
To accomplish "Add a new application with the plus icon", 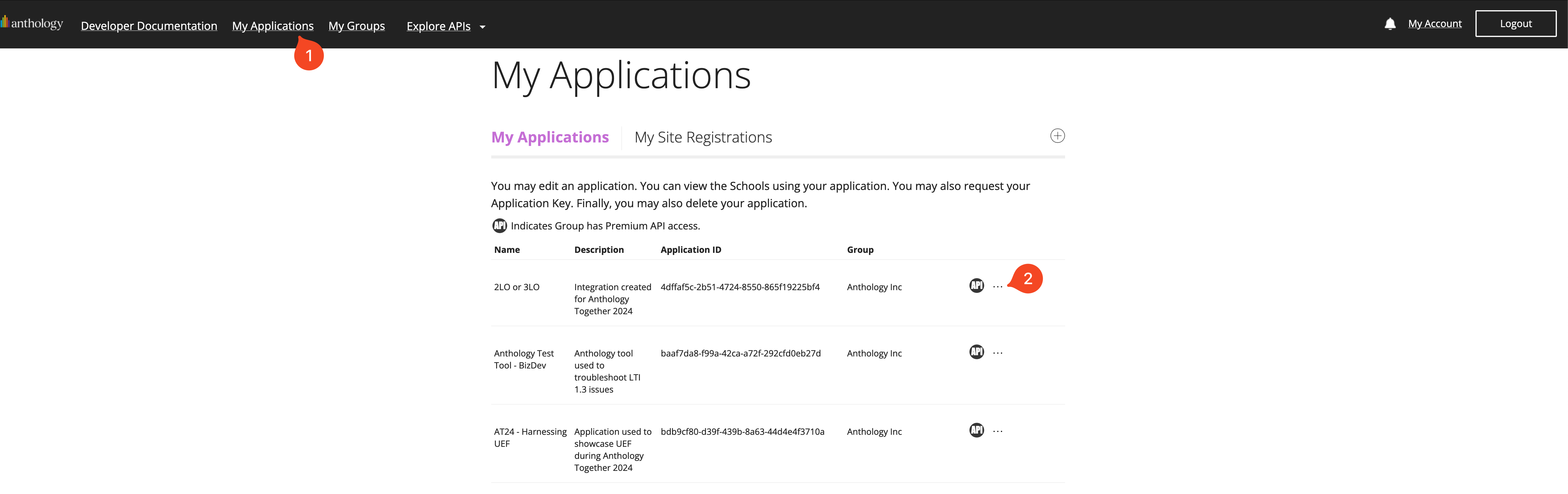I will tap(1057, 136).
